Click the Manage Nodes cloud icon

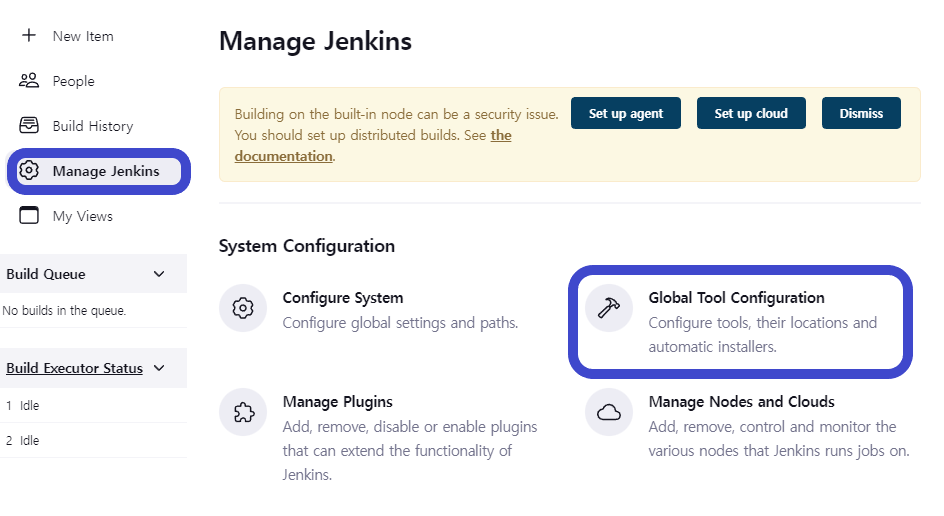click(x=609, y=412)
